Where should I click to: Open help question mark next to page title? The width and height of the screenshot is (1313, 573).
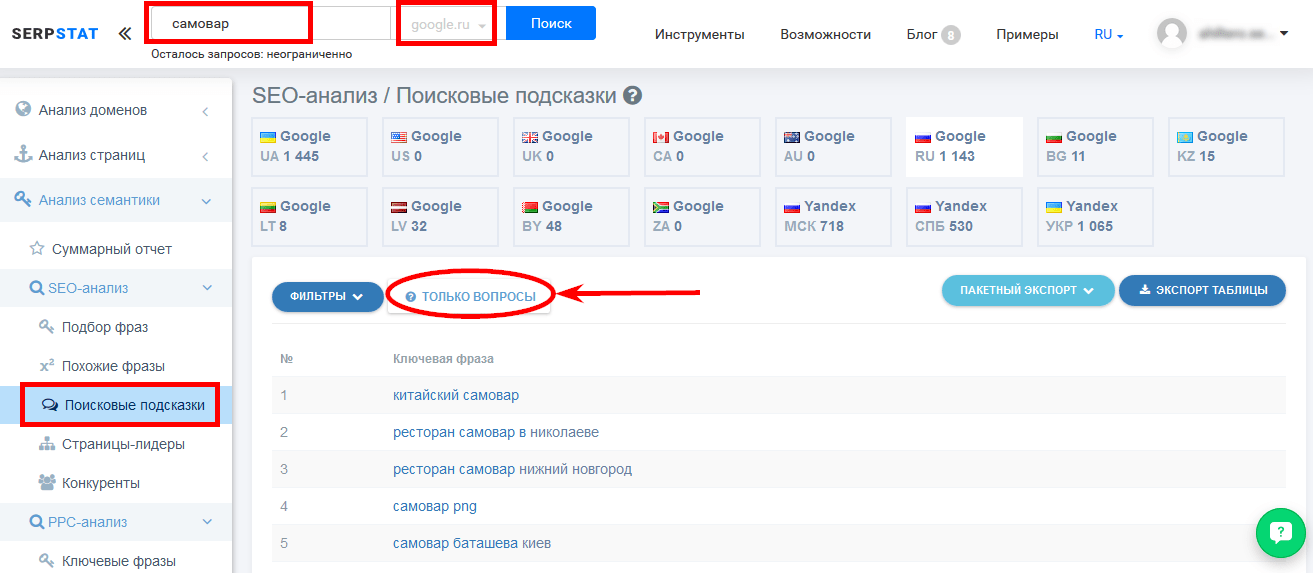632,96
